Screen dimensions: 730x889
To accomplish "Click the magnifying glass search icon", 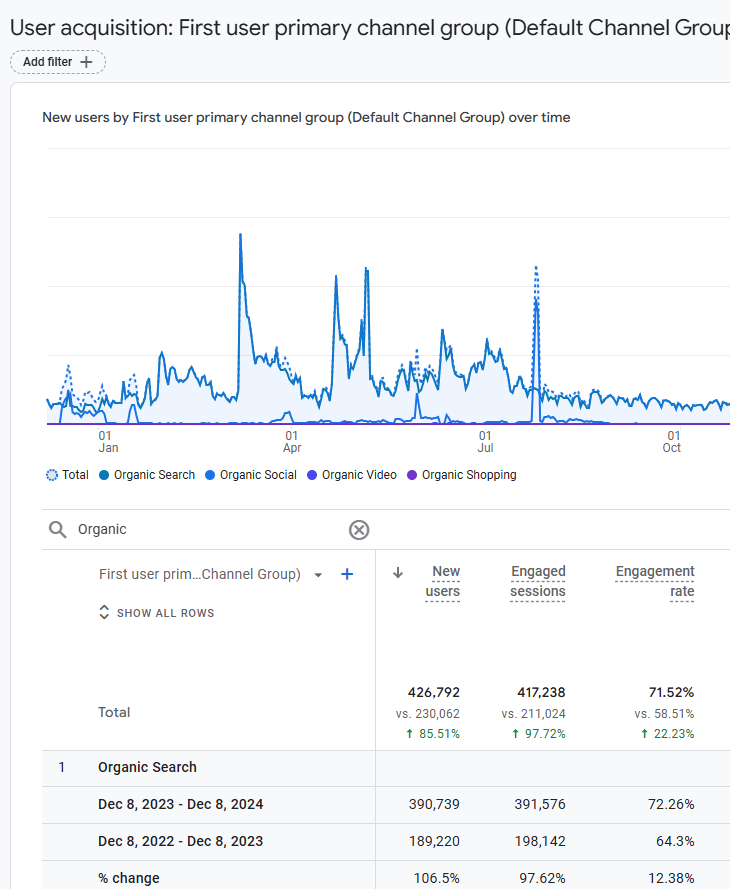I will (x=58, y=530).
